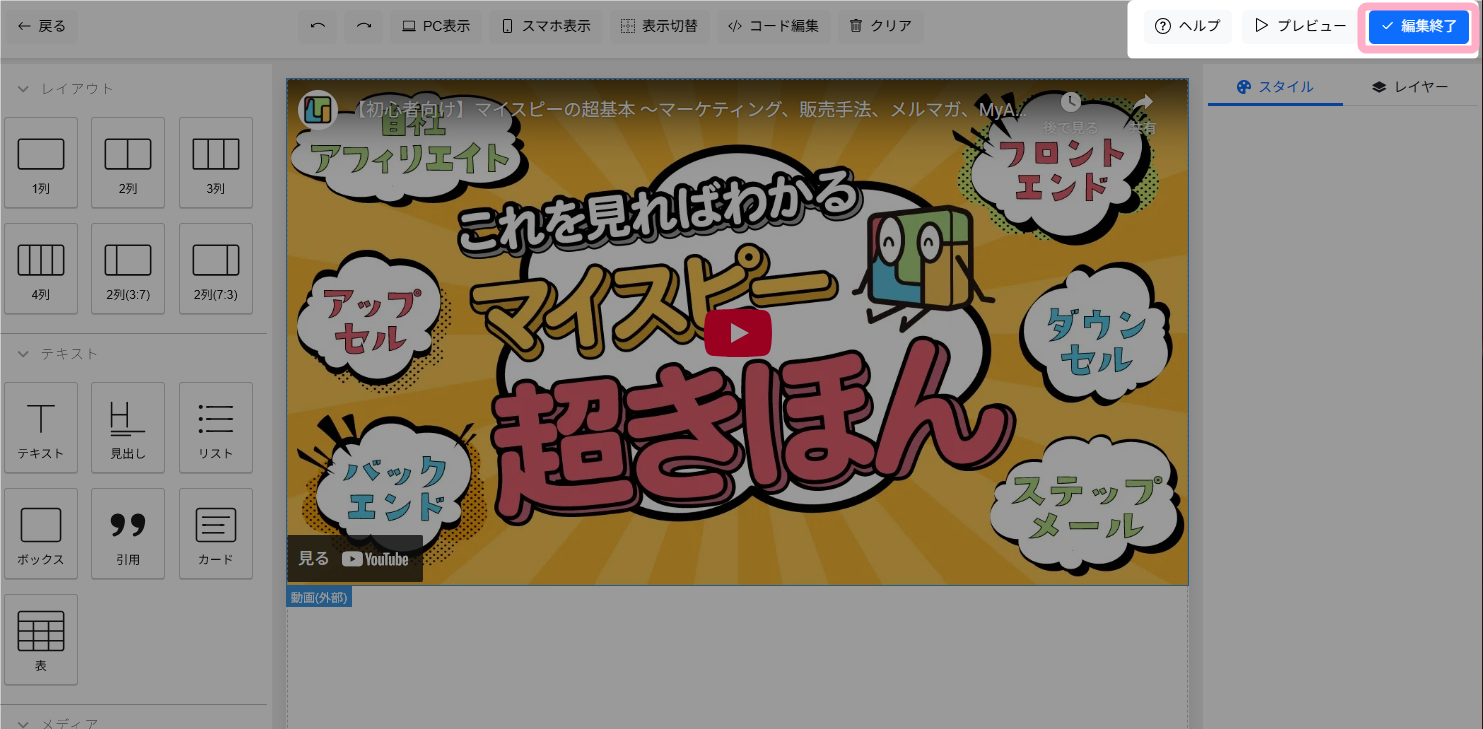Open the スタイル tab
1483x729 pixels.
(1275, 87)
